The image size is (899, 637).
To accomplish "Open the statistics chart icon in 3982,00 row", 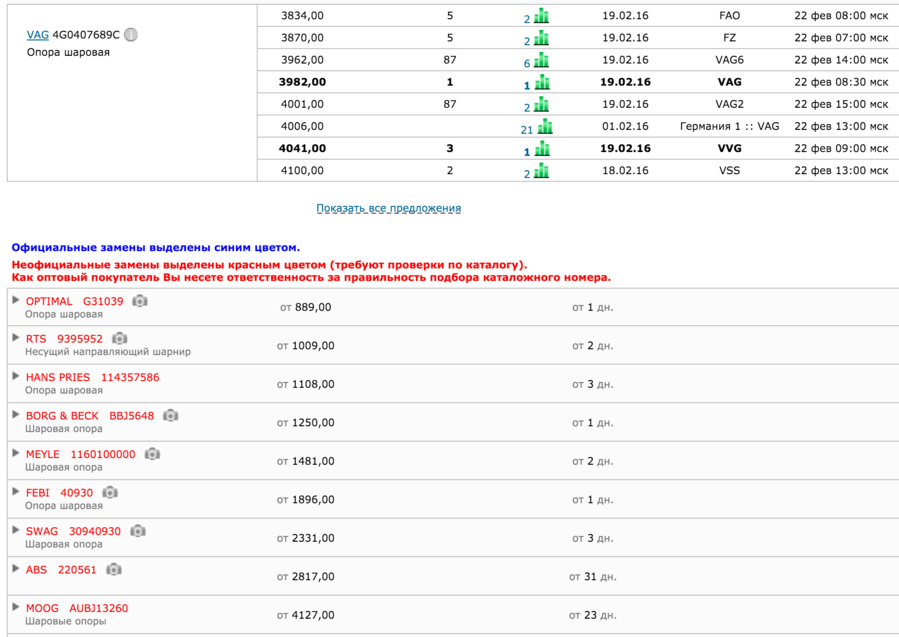I will point(542,83).
